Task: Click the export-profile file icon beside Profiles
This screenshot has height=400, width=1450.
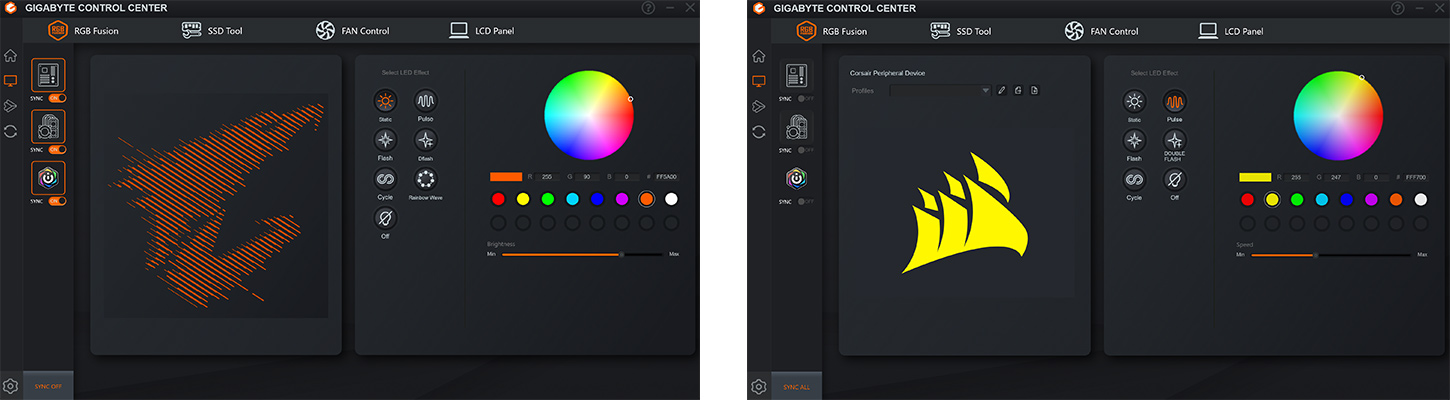Action: (1035, 90)
